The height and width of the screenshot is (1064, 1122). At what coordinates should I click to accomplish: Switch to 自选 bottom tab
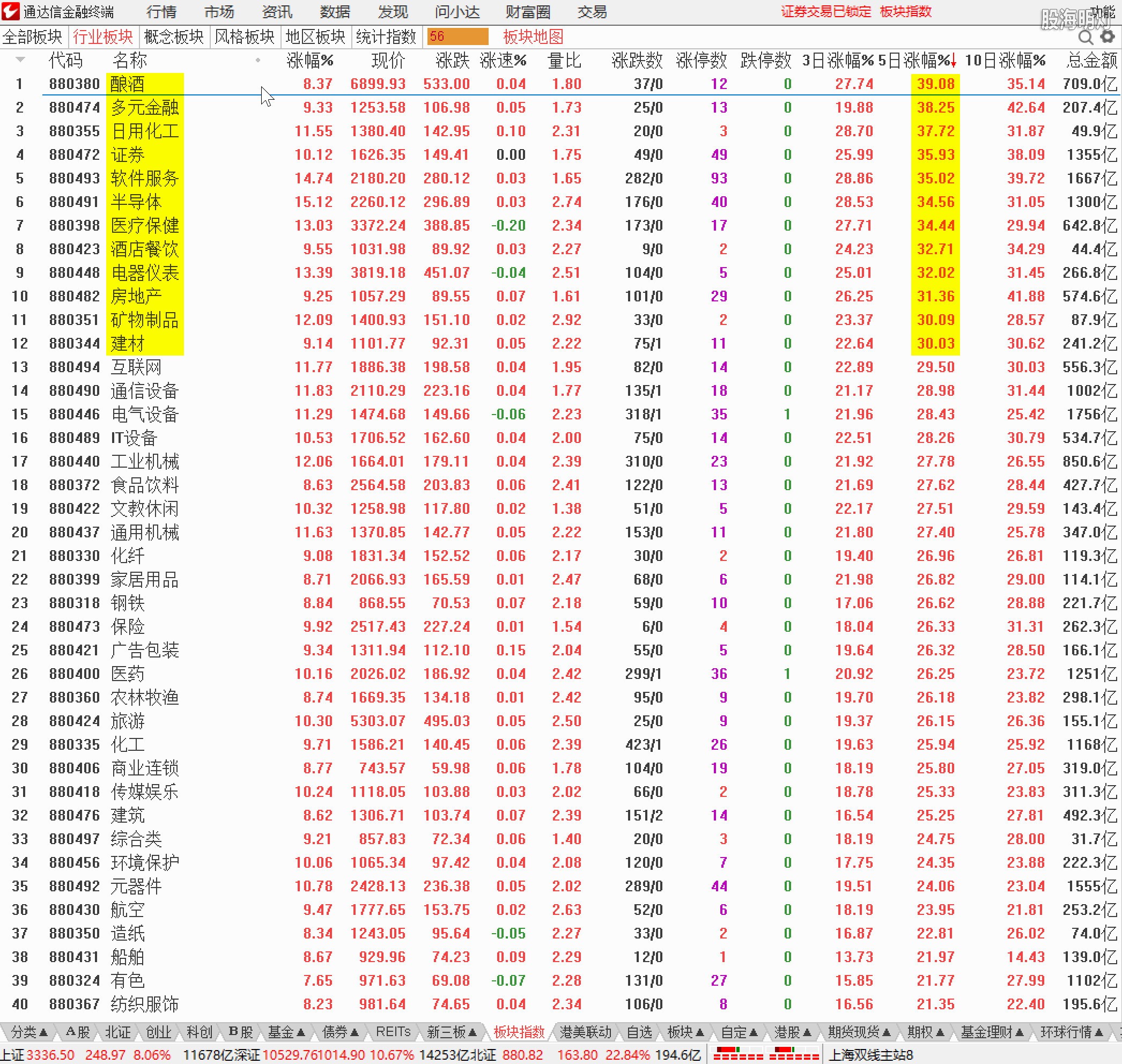pos(640,1032)
